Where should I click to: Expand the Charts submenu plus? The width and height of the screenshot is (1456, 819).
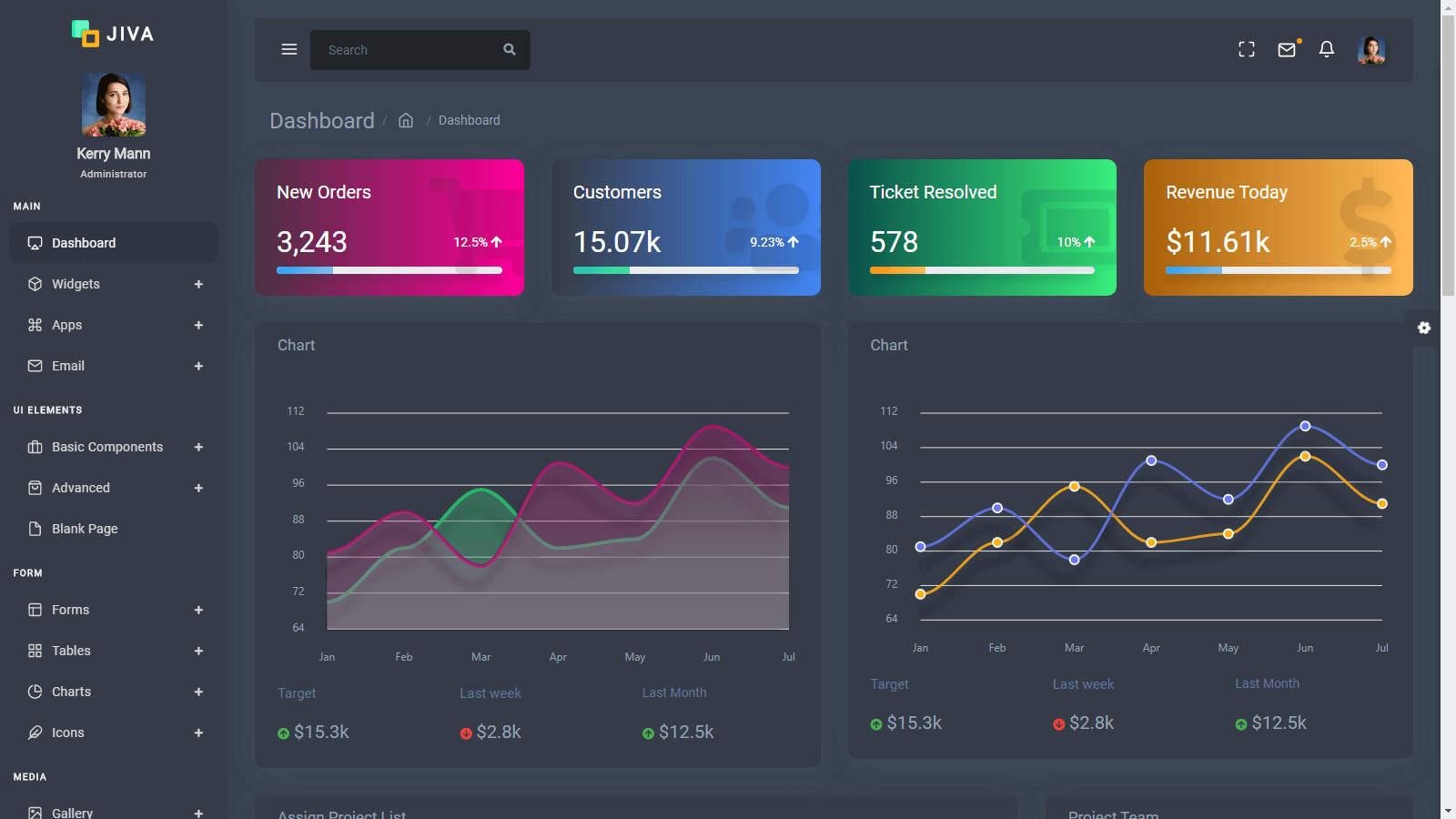click(198, 692)
